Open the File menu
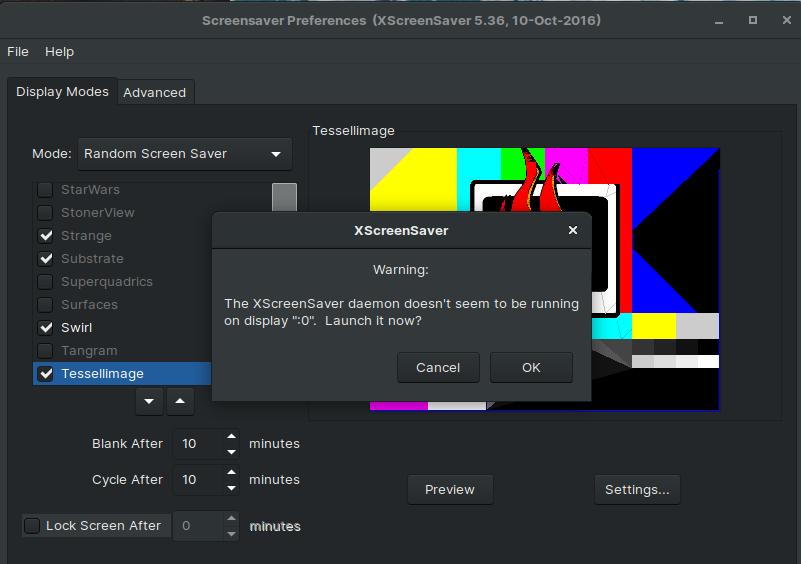The width and height of the screenshot is (801, 564). point(18,51)
